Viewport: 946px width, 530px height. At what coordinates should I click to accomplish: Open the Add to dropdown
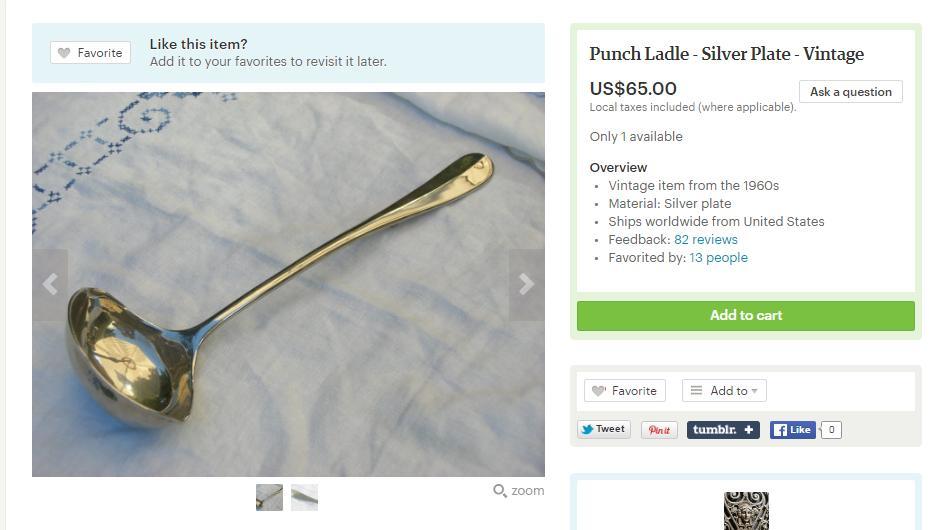coord(724,391)
